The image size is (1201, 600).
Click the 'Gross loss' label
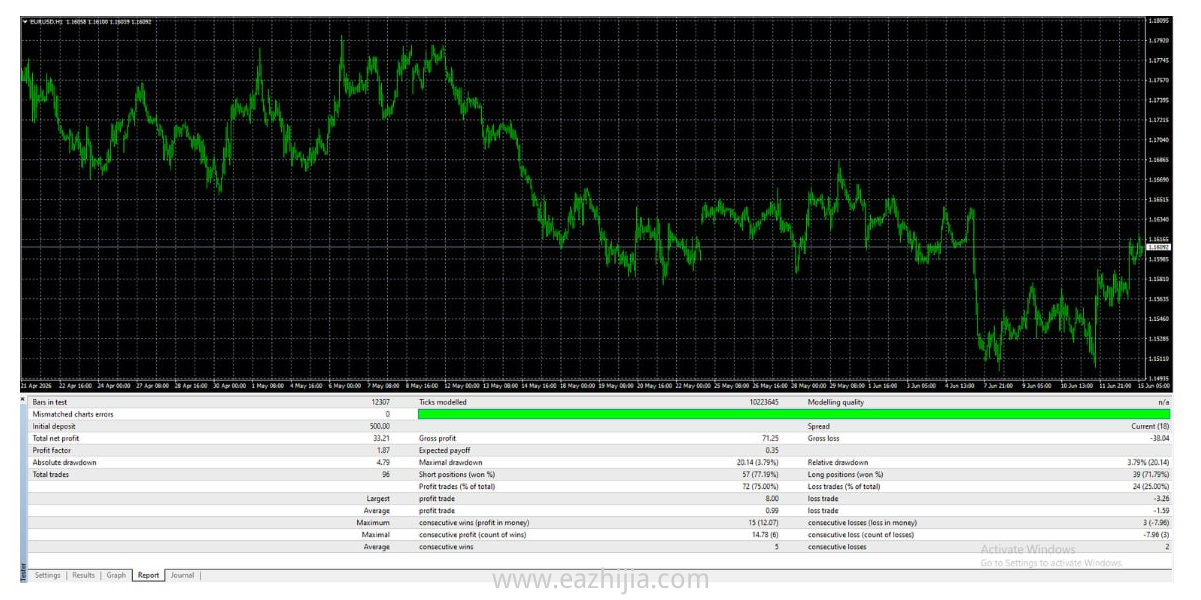[825, 438]
